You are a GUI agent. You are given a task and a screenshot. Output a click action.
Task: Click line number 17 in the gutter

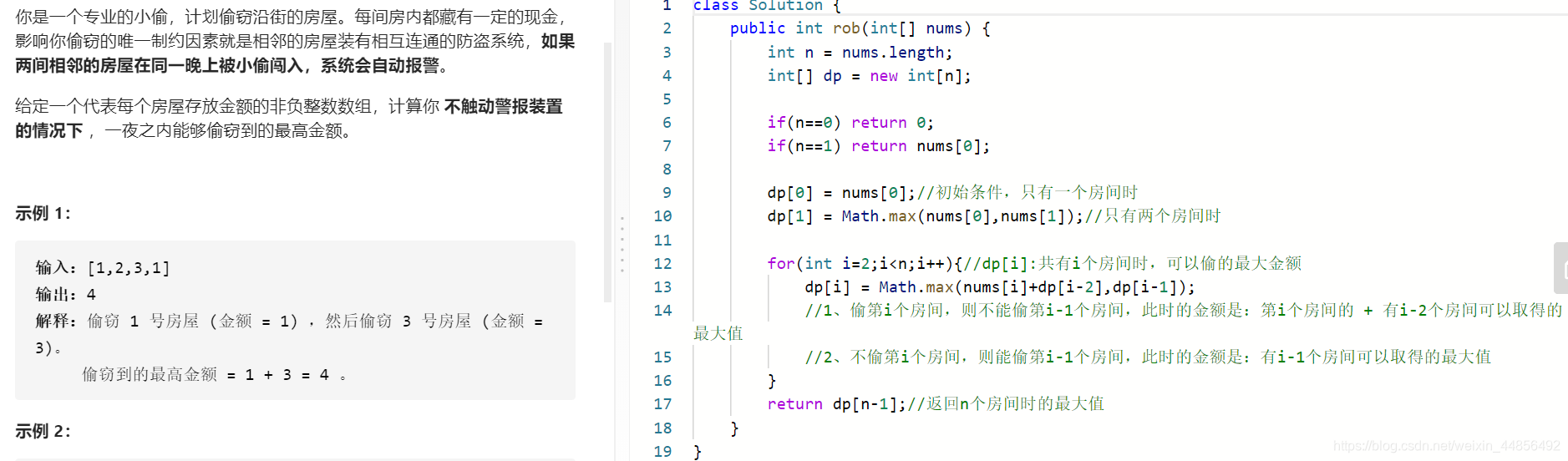point(662,404)
